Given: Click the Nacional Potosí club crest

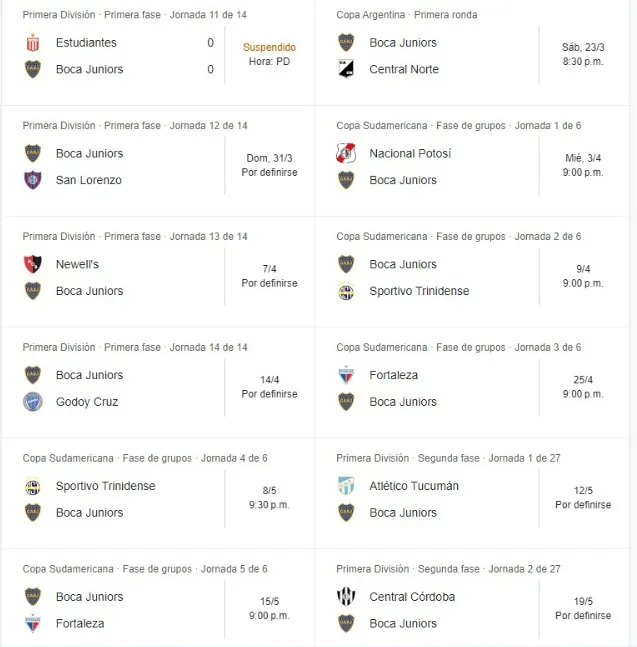Looking at the screenshot, I should (346, 154).
